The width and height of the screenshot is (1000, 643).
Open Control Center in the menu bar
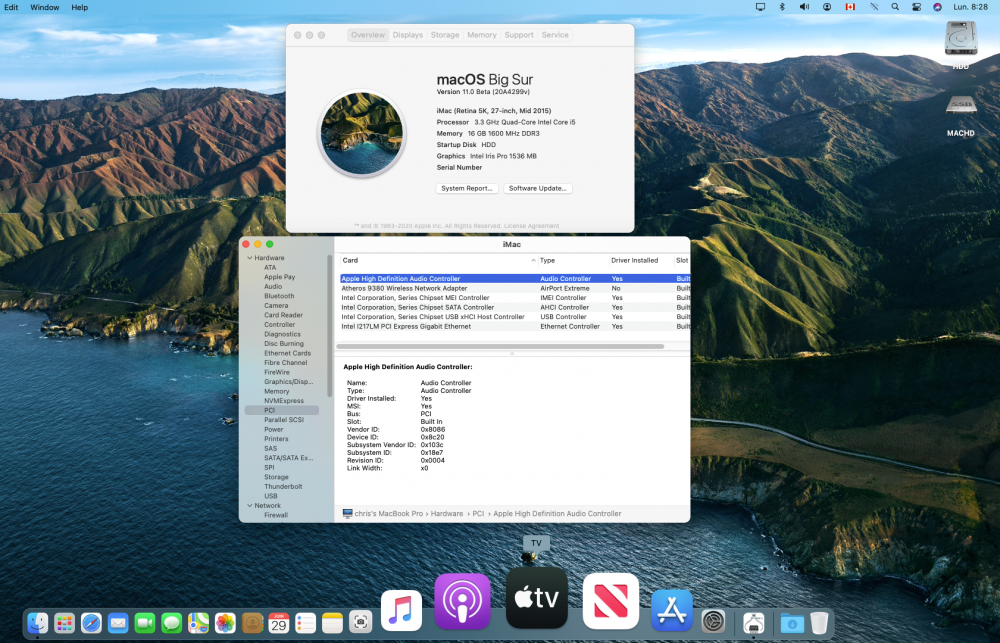916,7
